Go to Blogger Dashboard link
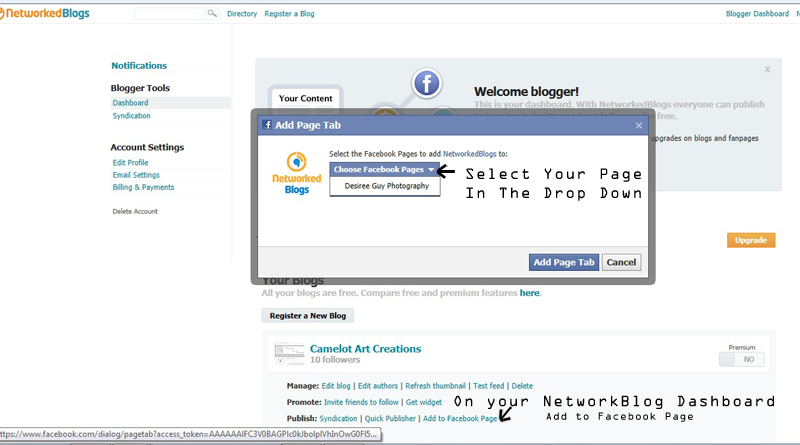Screen dimensions: 800x445 757,14
